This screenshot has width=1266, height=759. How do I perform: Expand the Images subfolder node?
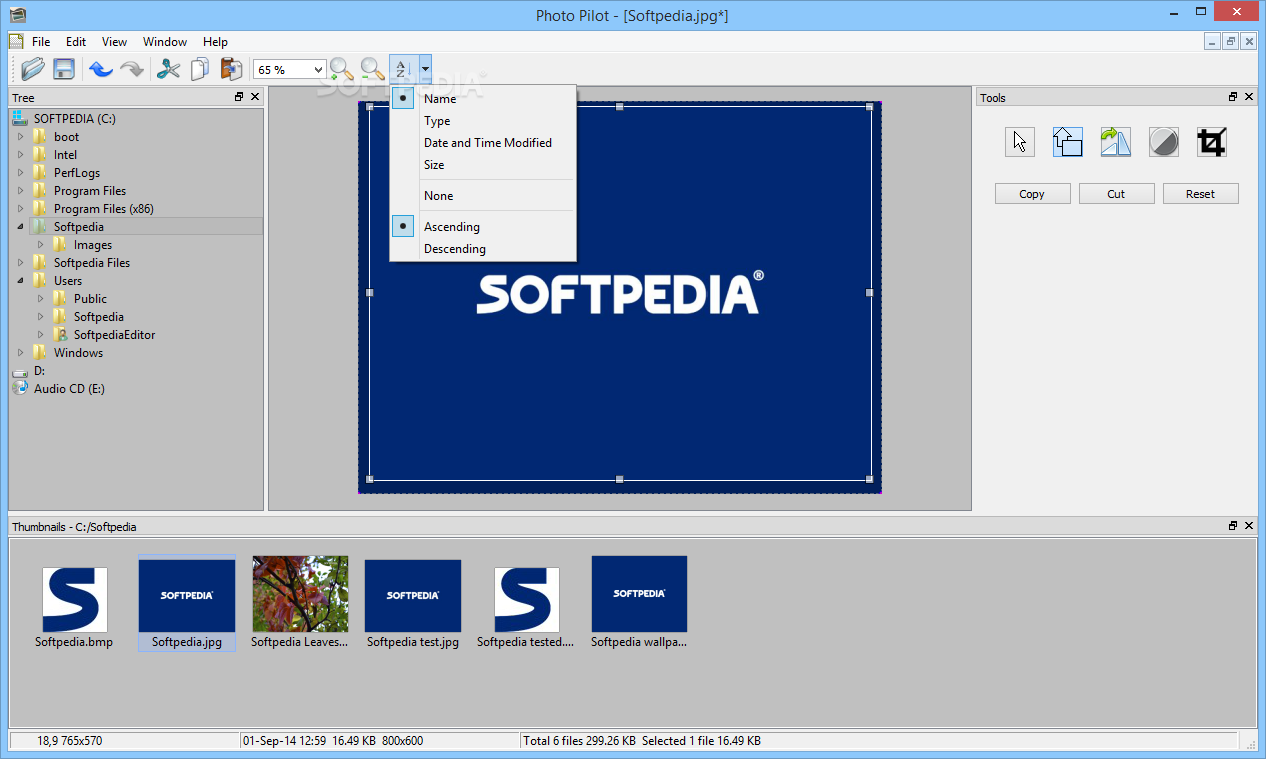click(x=40, y=245)
